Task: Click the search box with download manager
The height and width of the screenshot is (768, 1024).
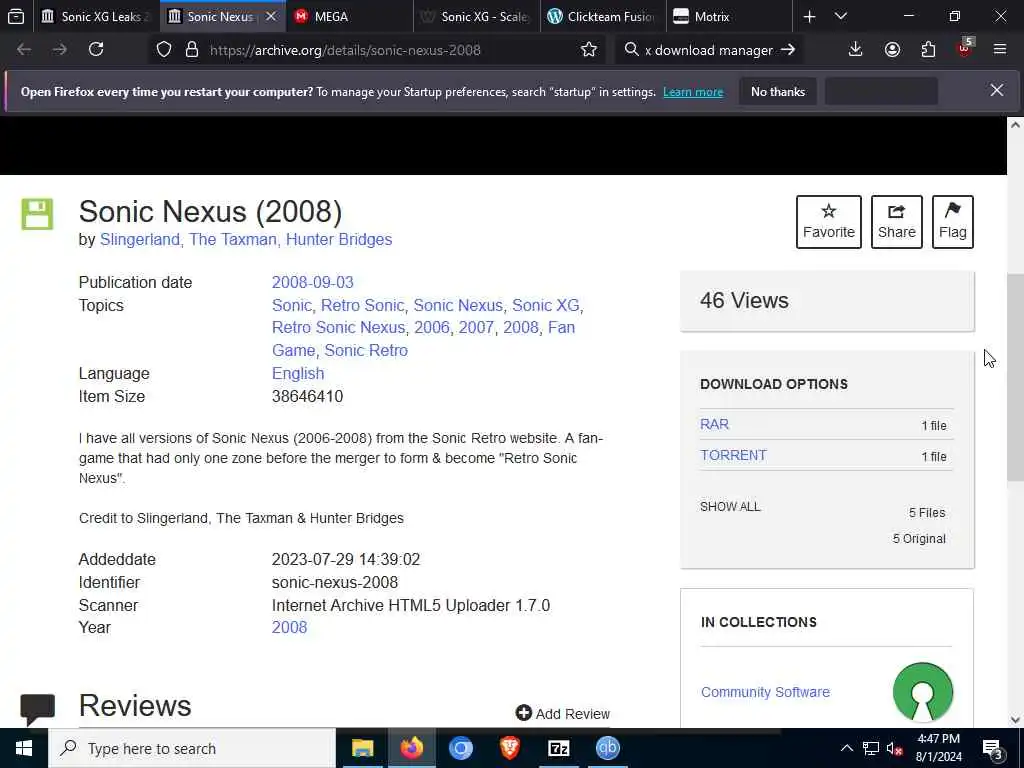Action: click(x=709, y=50)
